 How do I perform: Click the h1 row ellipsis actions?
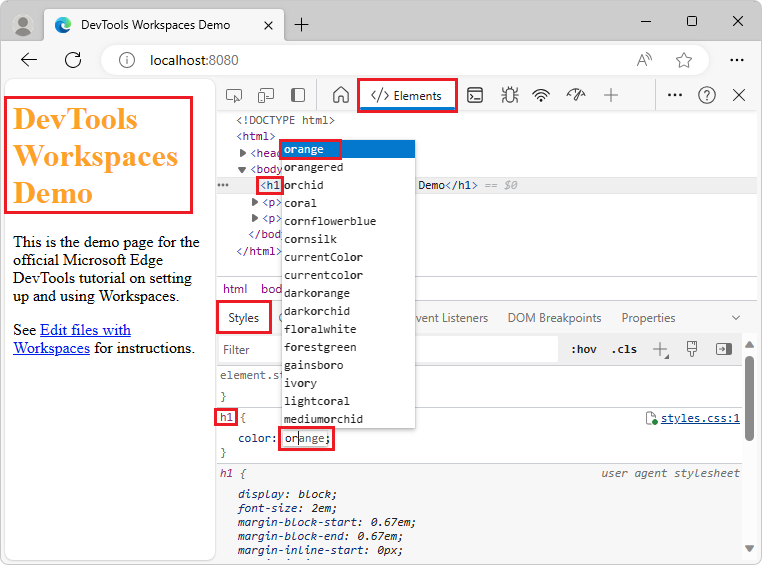[x=223, y=185]
